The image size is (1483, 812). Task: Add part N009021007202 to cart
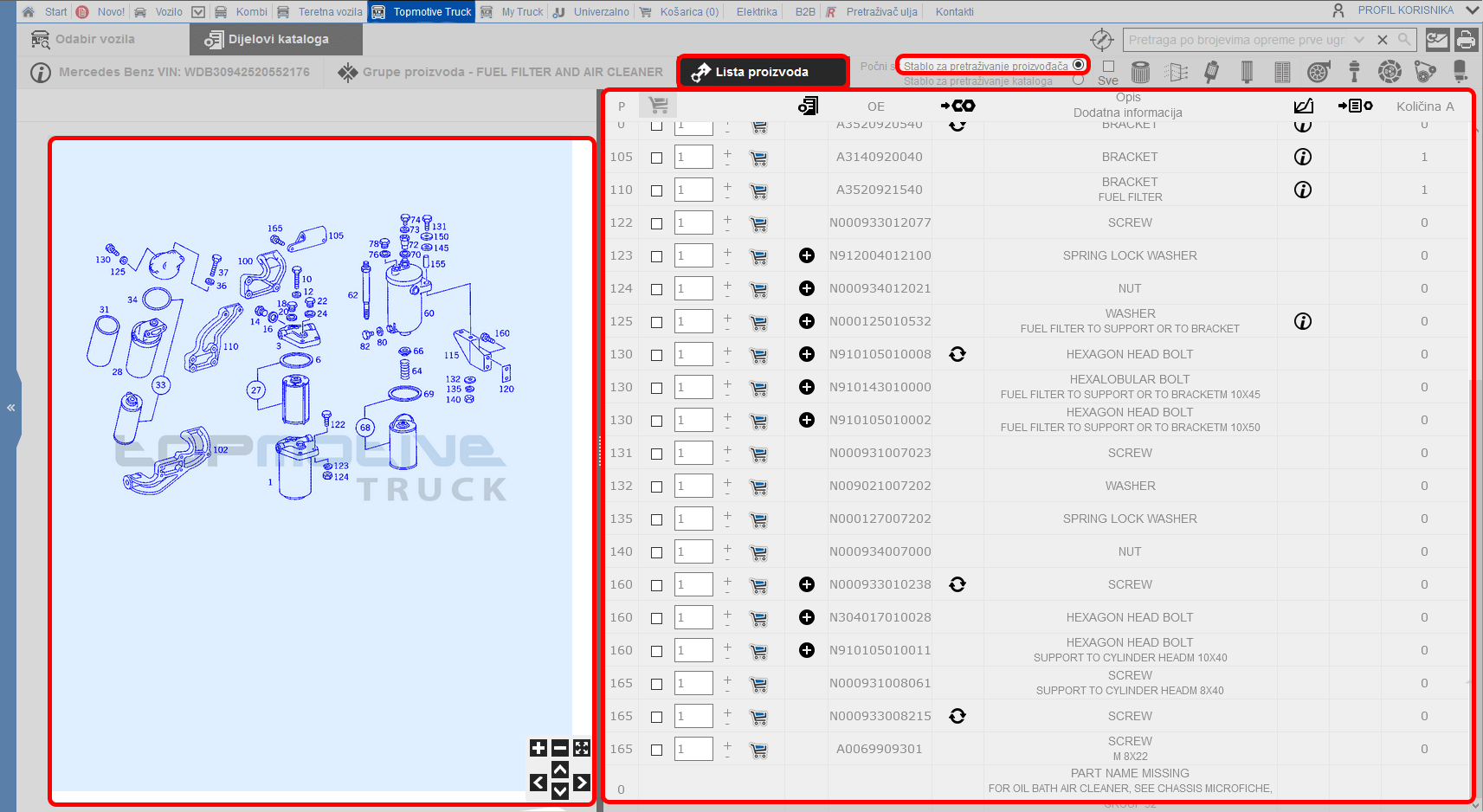[x=759, y=487]
